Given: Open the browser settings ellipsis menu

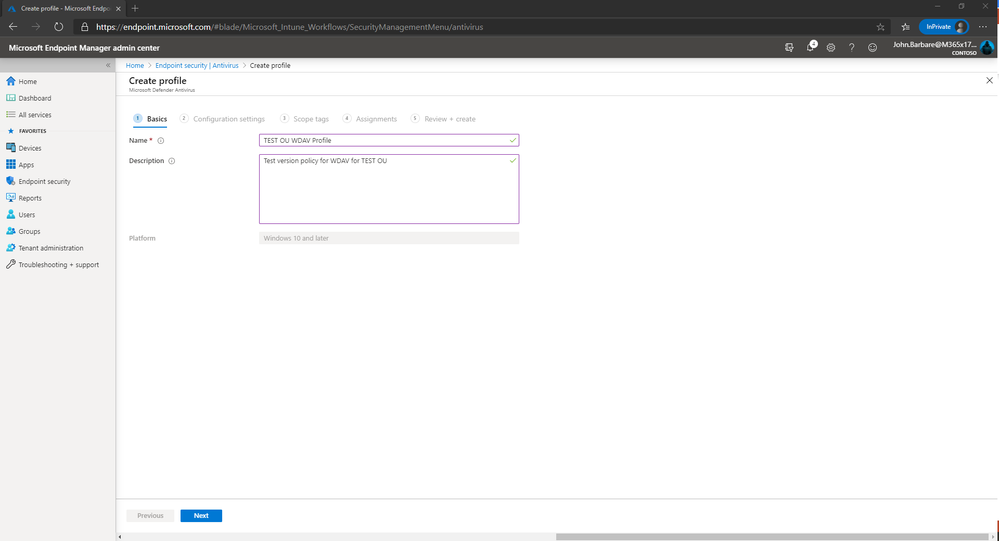Looking at the screenshot, I should (x=983, y=27).
